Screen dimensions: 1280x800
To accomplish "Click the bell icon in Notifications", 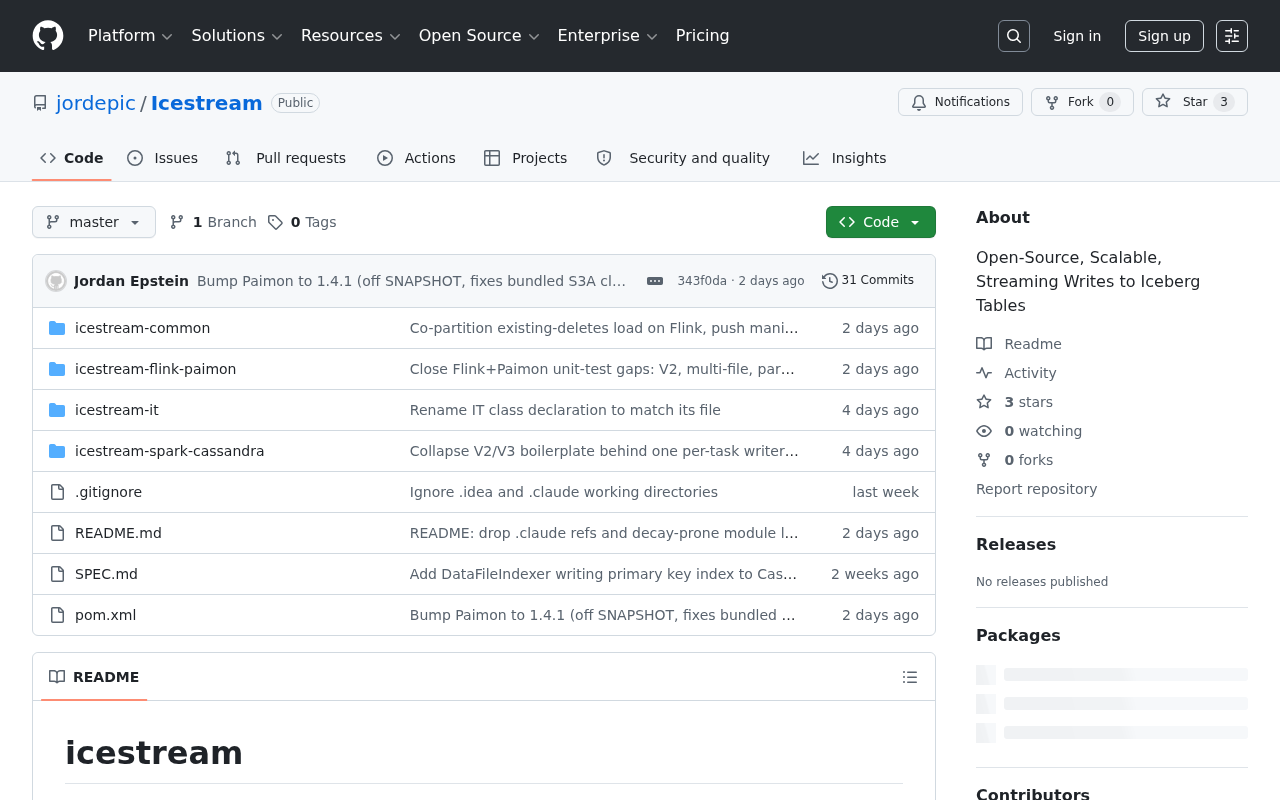I will (x=919, y=102).
